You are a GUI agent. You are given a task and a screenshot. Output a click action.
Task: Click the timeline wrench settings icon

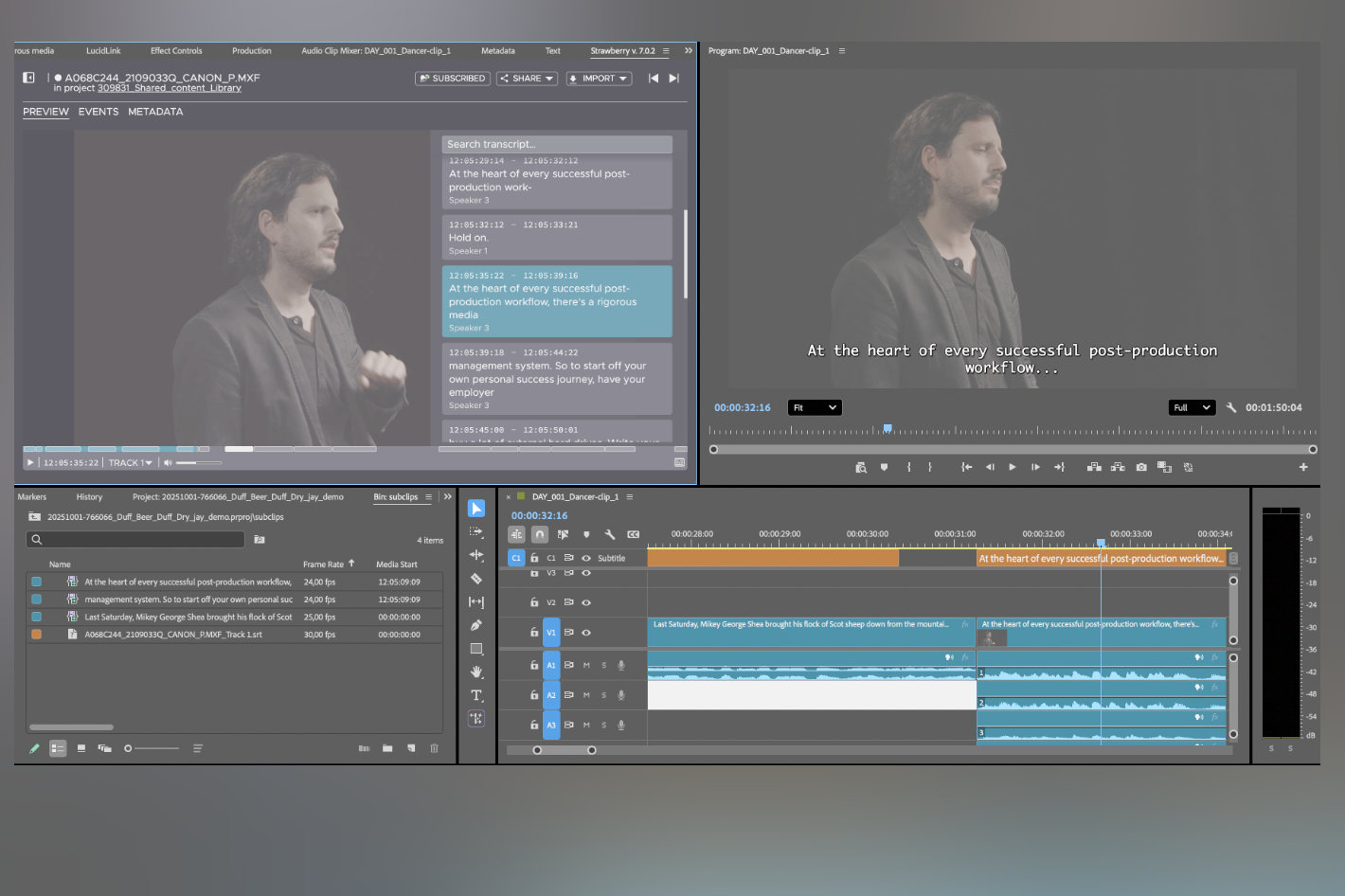point(610,534)
